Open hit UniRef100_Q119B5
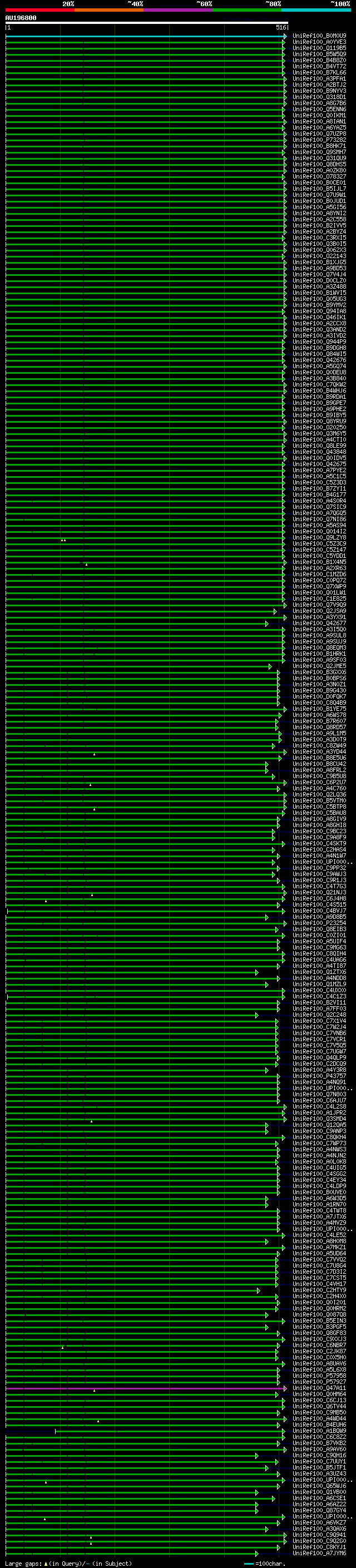The height and width of the screenshot is (1568, 356). point(319,48)
